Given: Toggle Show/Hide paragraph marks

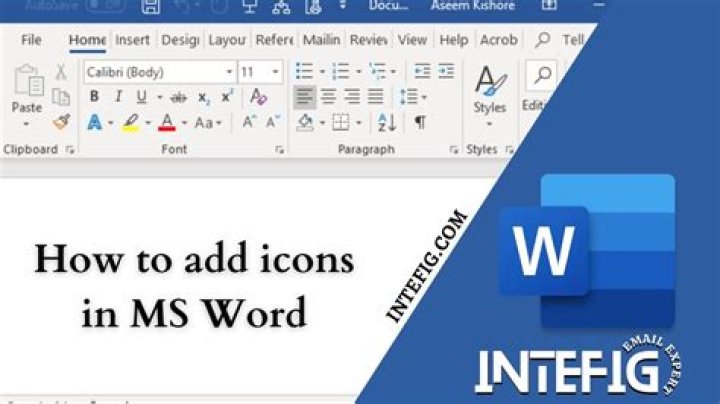Looking at the screenshot, I should tap(420, 122).
